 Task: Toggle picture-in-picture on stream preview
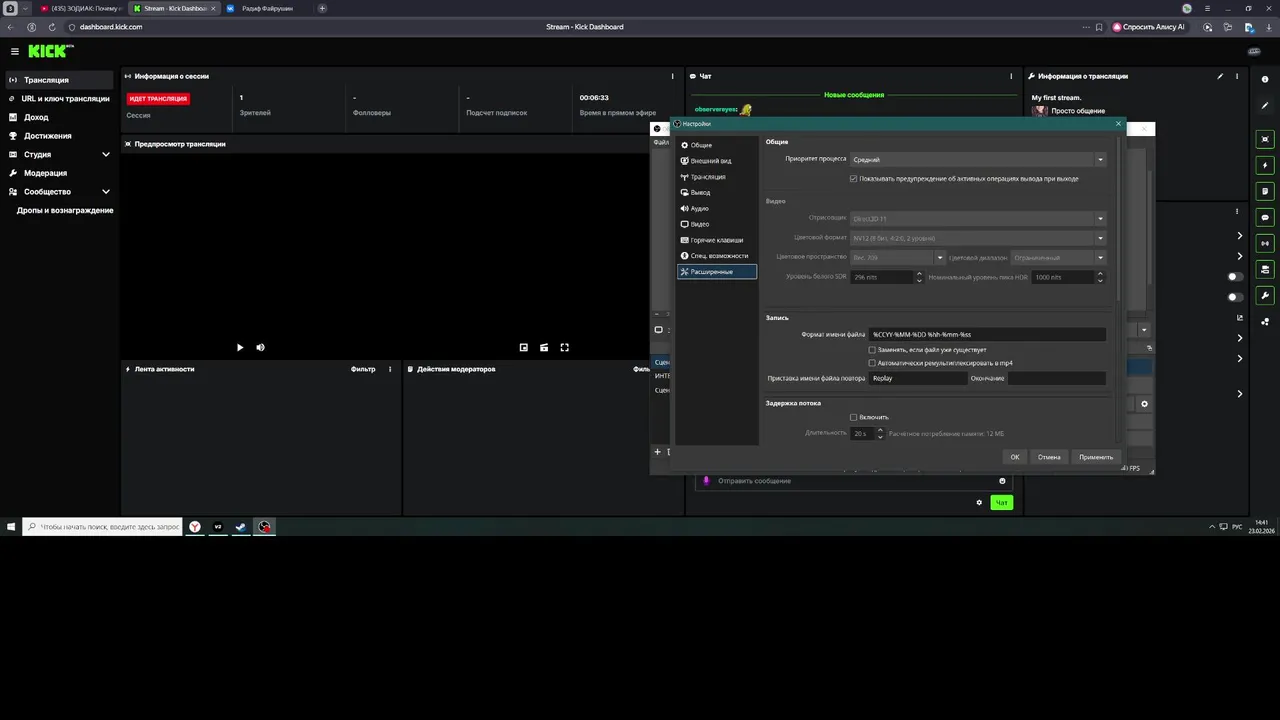pos(524,347)
